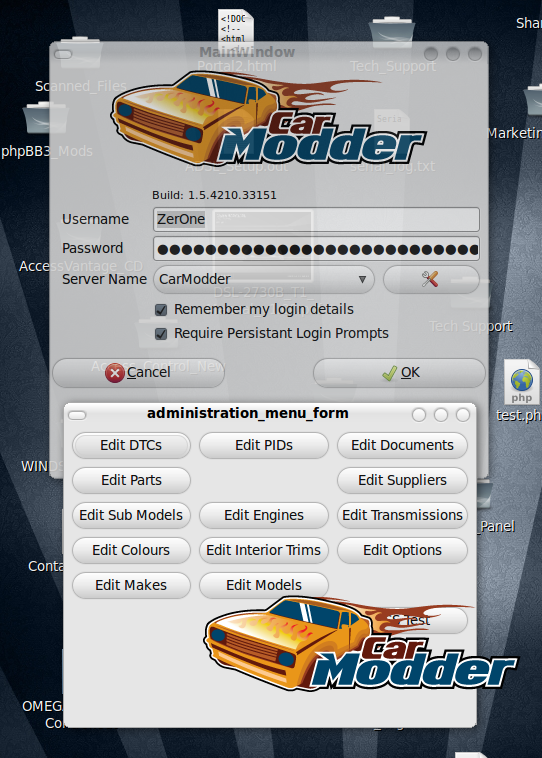
Task: Click the Edit Sub Models button
Action: (x=131, y=515)
